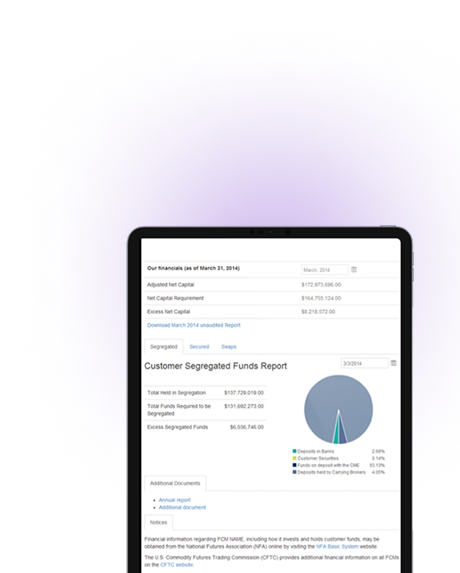Open the Swaps tab
Viewport: 460px width, 573px height.
pos(229,346)
